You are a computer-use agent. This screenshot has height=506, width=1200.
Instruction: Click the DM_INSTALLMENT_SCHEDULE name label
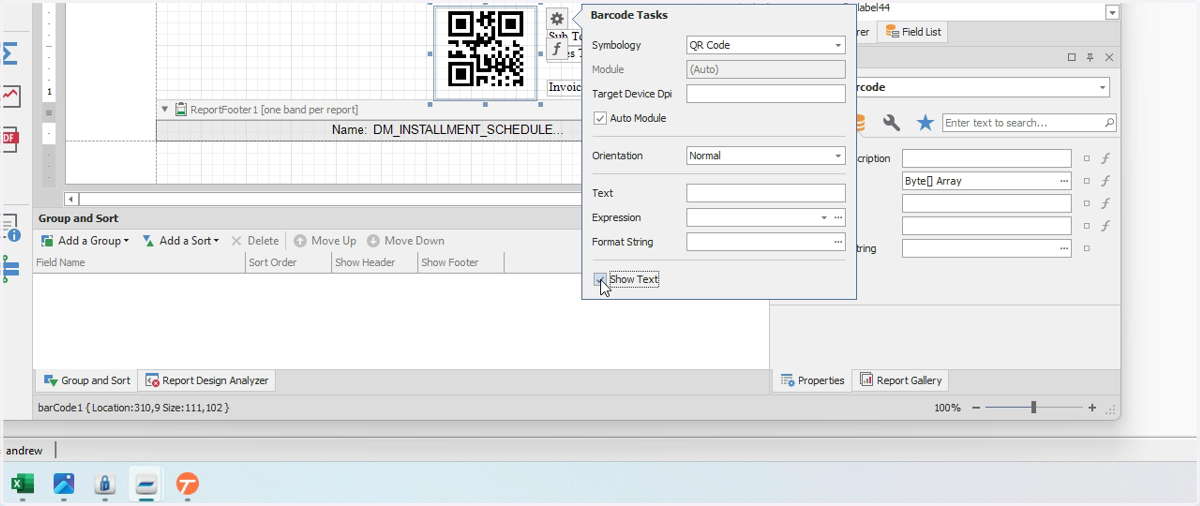coord(448,130)
